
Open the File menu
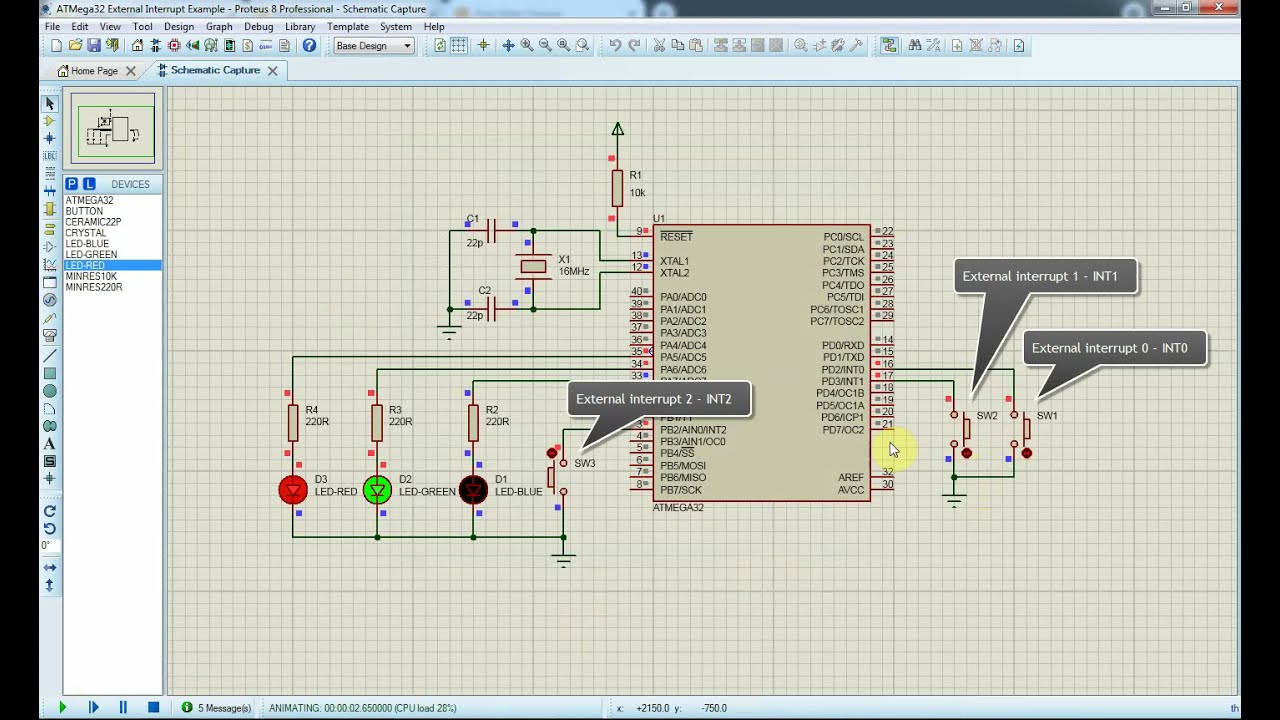pyautogui.click(x=52, y=27)
